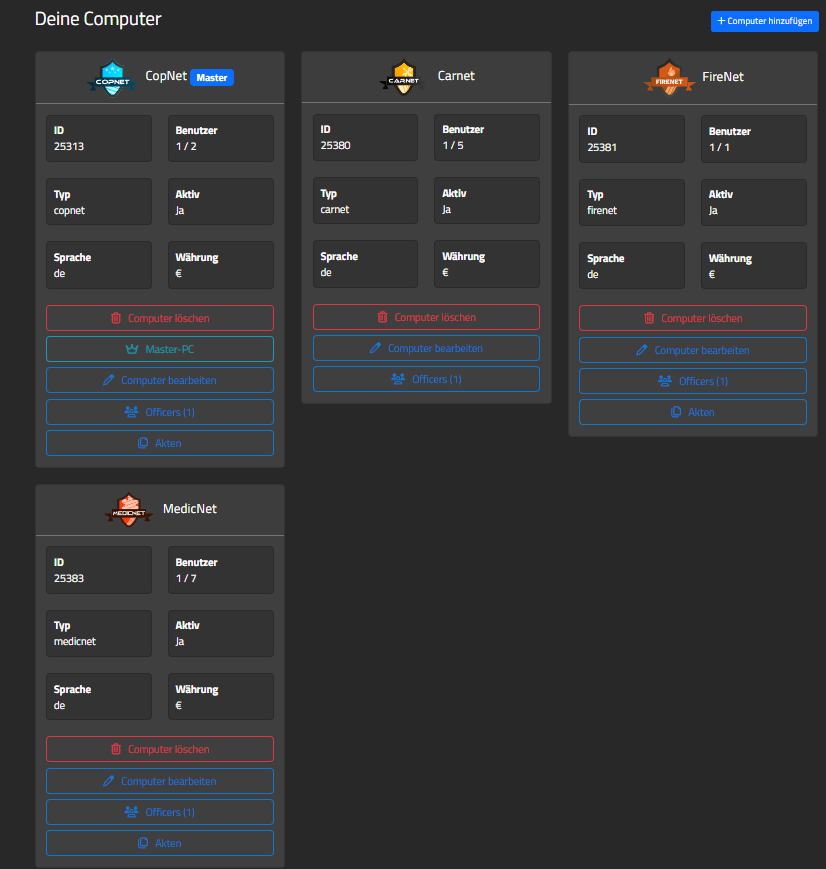Click the pencil icon in FireNet card
The height and width of the screenshot is (869, 826).
tap(642, 350)
